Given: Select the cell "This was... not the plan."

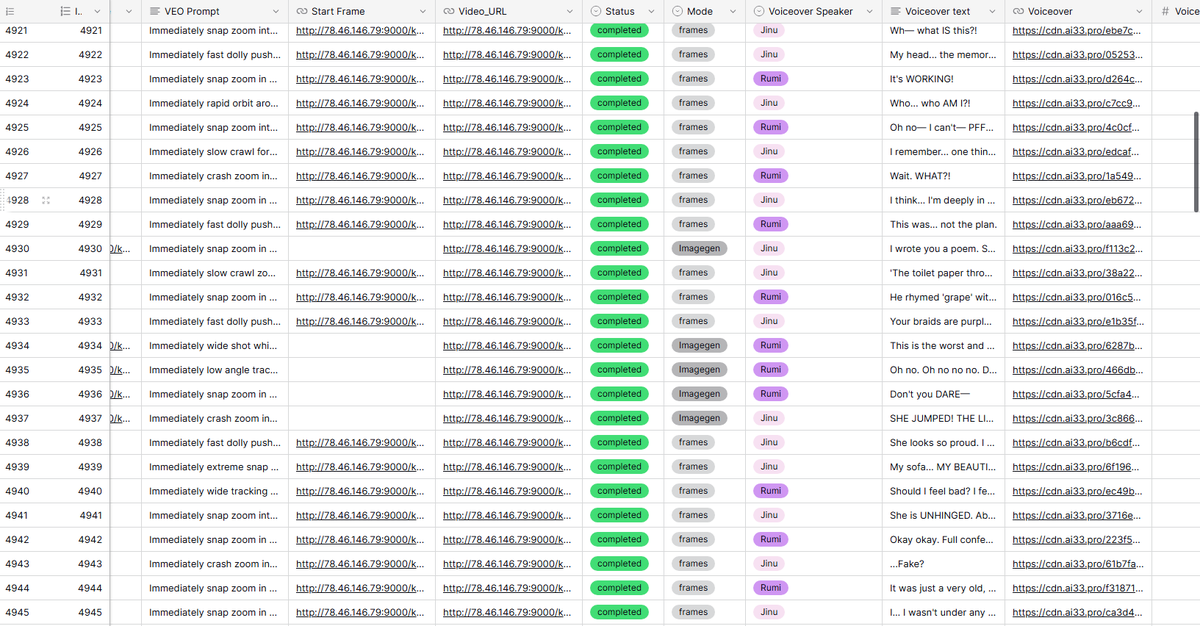Looking at the screenshot, I should (x=944, y=224).
